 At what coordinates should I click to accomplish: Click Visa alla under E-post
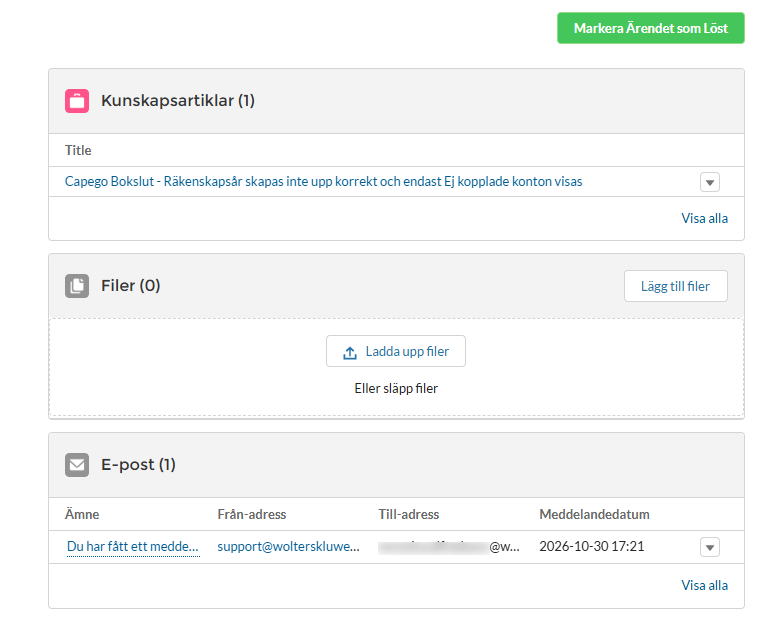(x=704, y=585)
